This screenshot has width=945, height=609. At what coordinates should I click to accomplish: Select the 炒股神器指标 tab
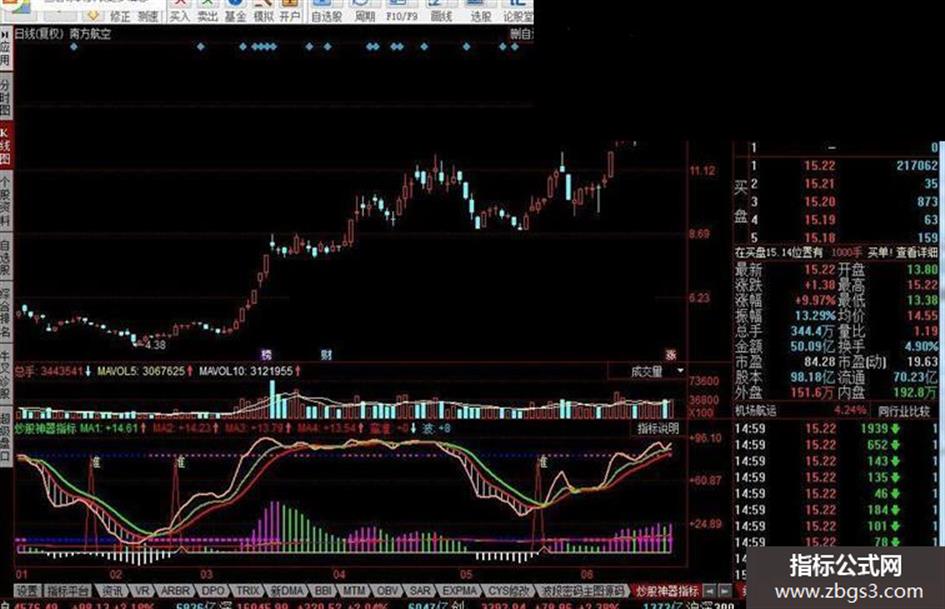668,591
